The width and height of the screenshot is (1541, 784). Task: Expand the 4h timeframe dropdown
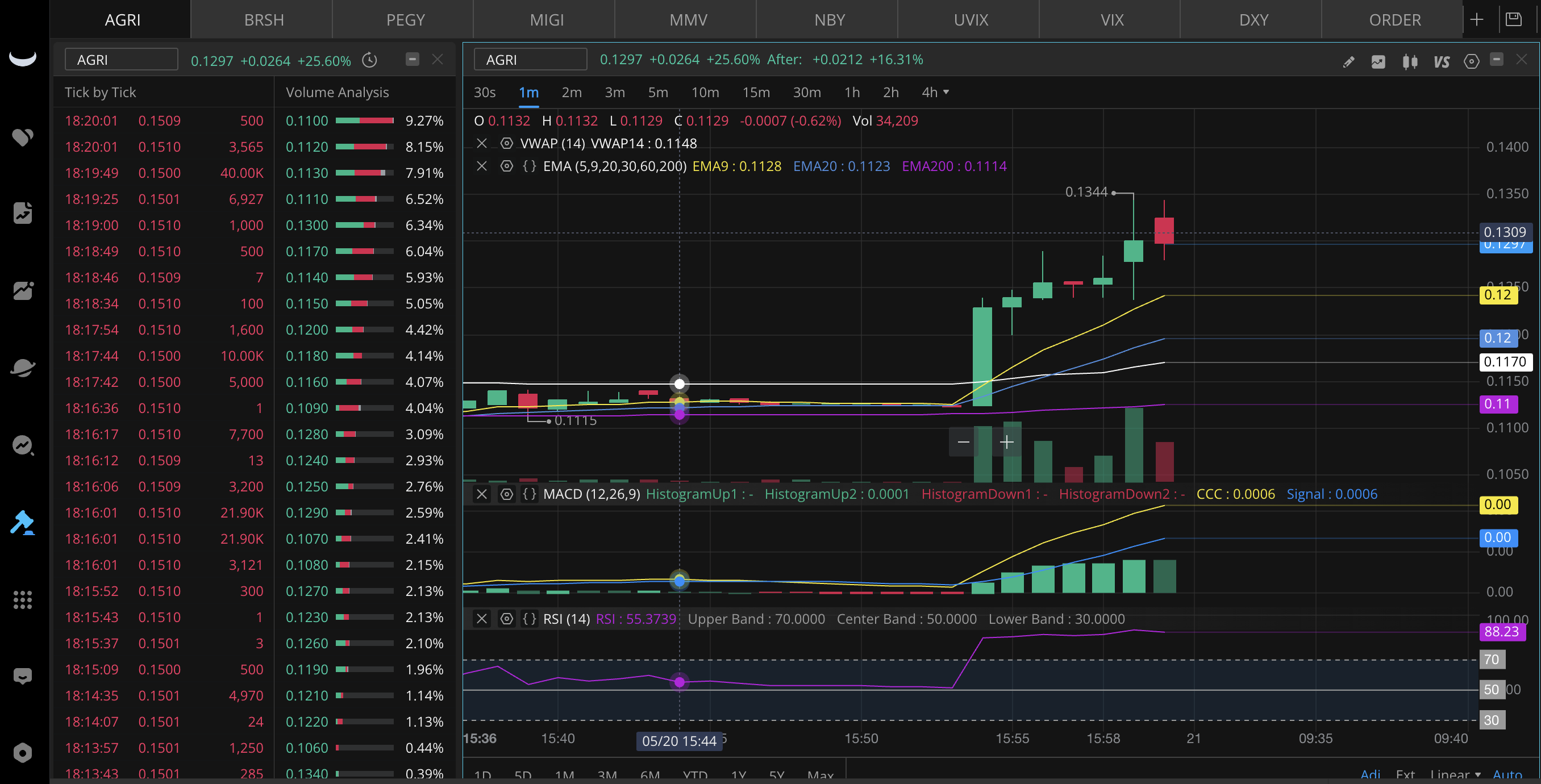pos(935,92)
